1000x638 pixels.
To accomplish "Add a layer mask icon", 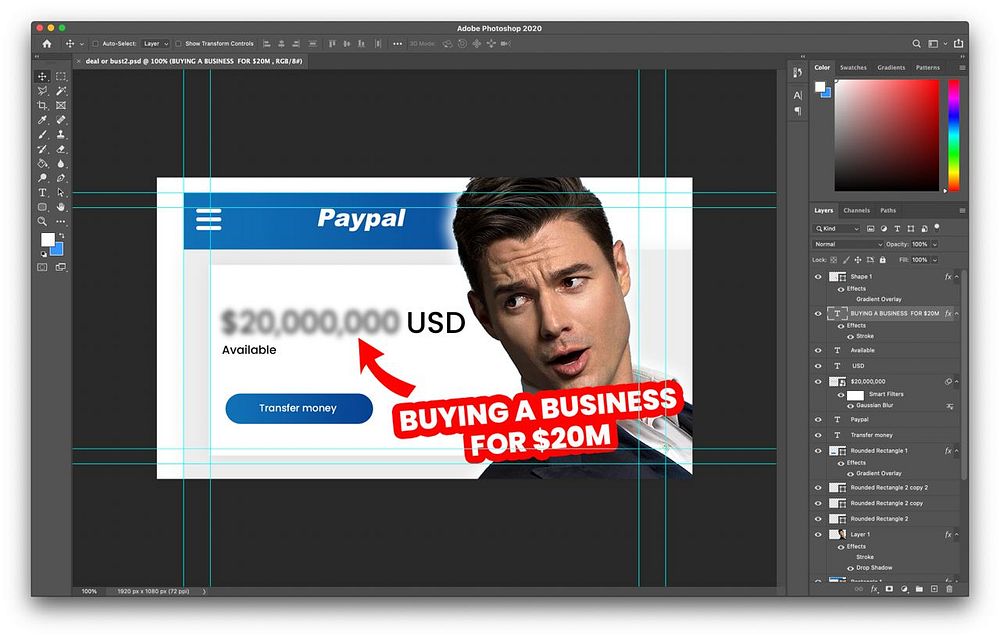I will tap(889, 589).
